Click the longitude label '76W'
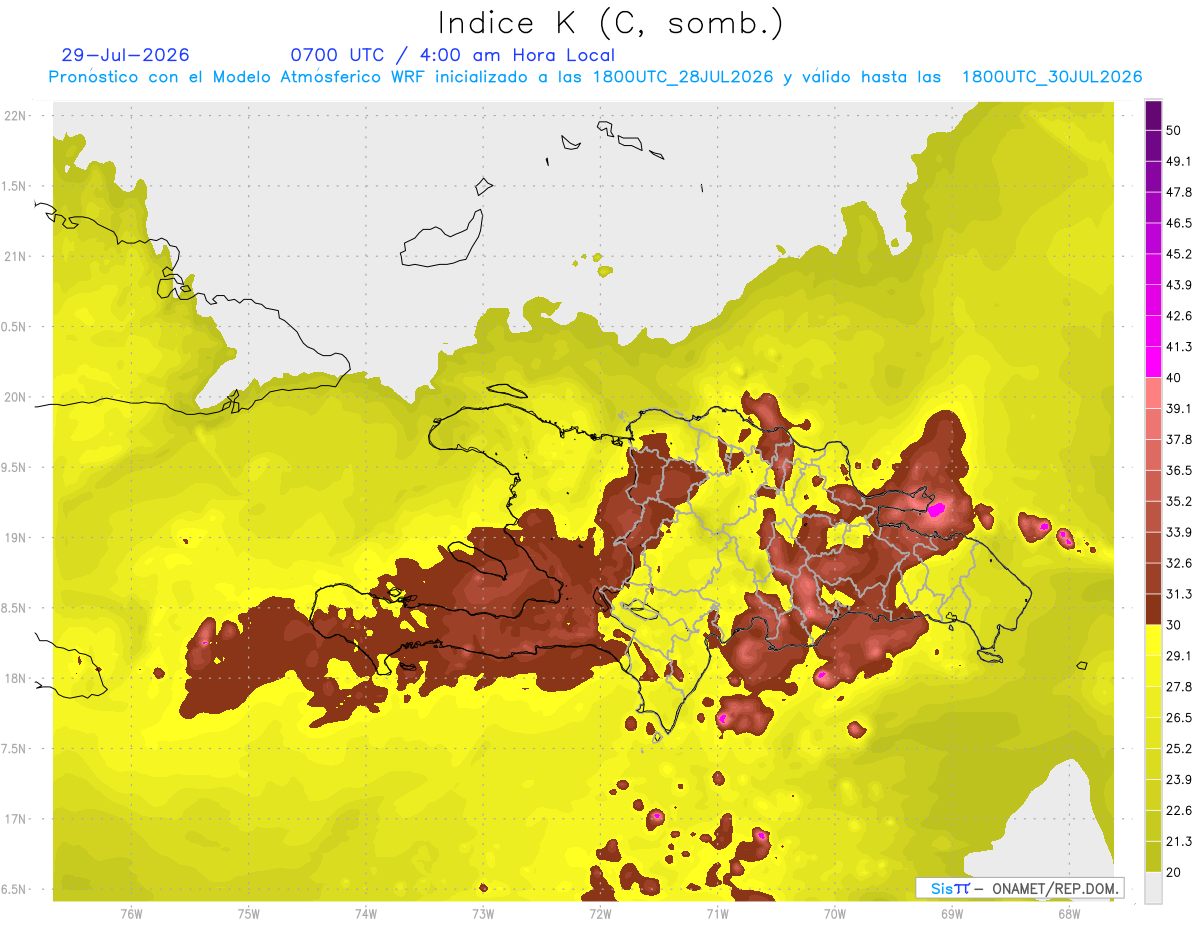This screenshot has height=927, width=1200. (x=131, y=913)
